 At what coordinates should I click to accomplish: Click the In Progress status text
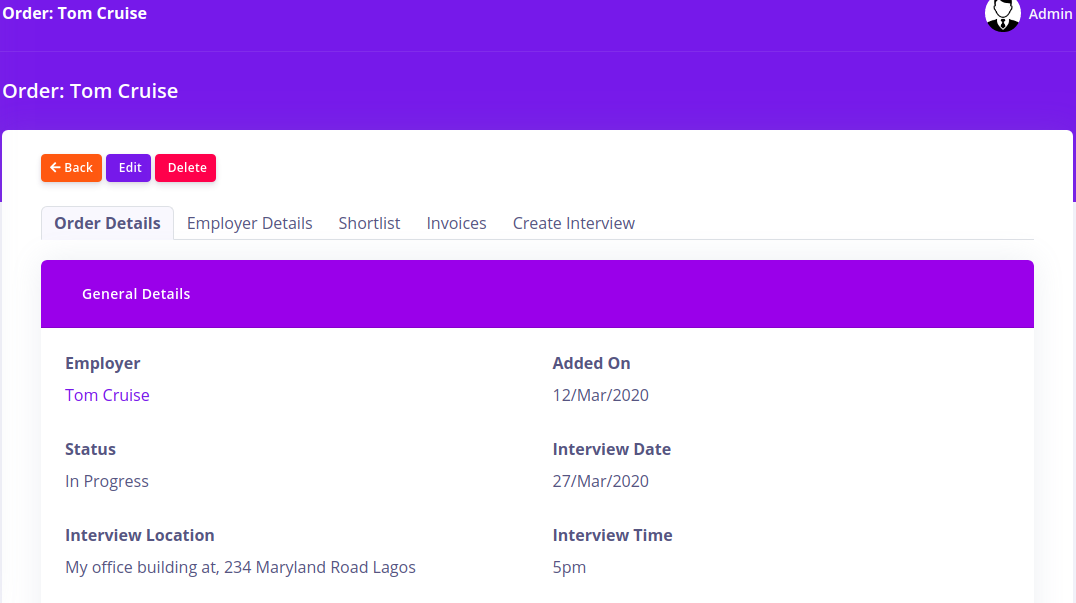point(107,481)
